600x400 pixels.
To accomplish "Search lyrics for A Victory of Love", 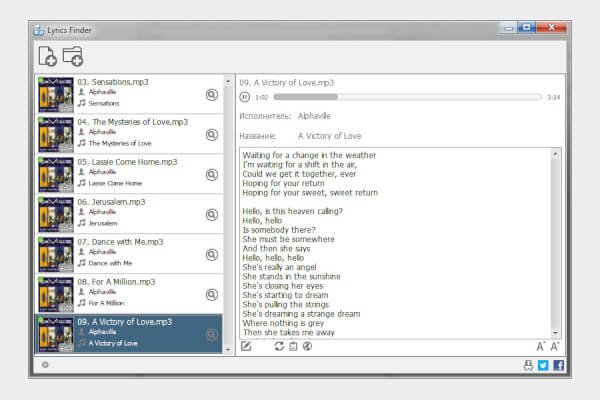I will tap(212, 335).
